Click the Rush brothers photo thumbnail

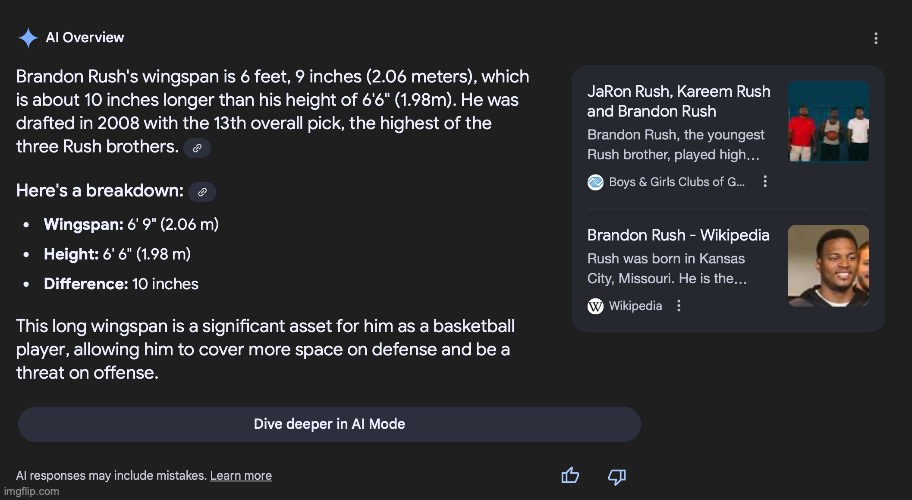(828, 121)
